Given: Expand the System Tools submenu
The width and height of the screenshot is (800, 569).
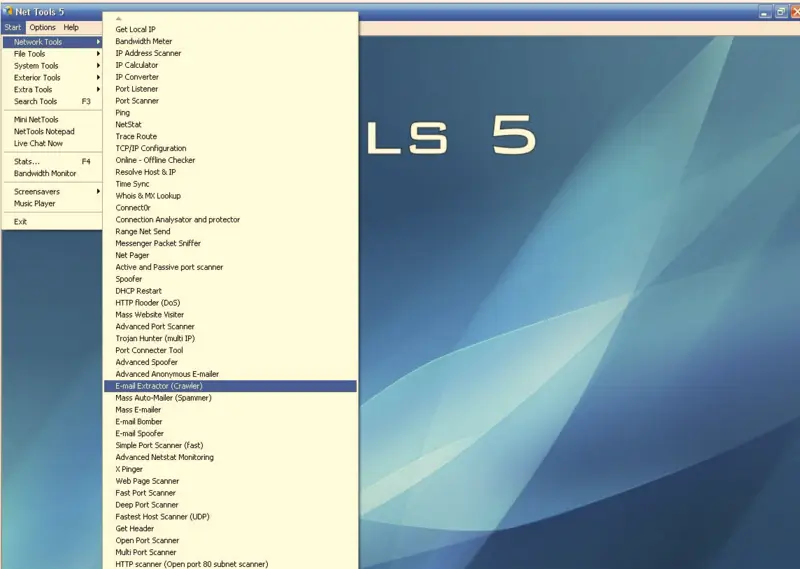Looking at the screenshot, I should (36, 66).
